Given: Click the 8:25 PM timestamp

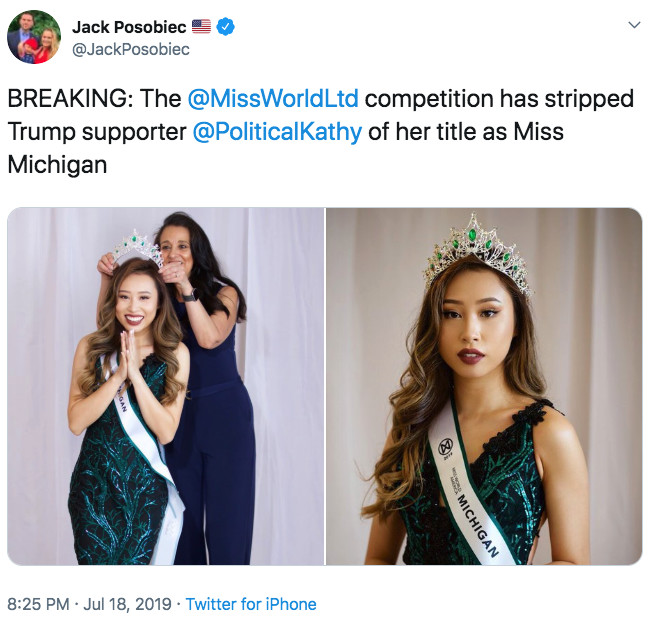Looking at the screenshot, I should [x=37, y=604].
